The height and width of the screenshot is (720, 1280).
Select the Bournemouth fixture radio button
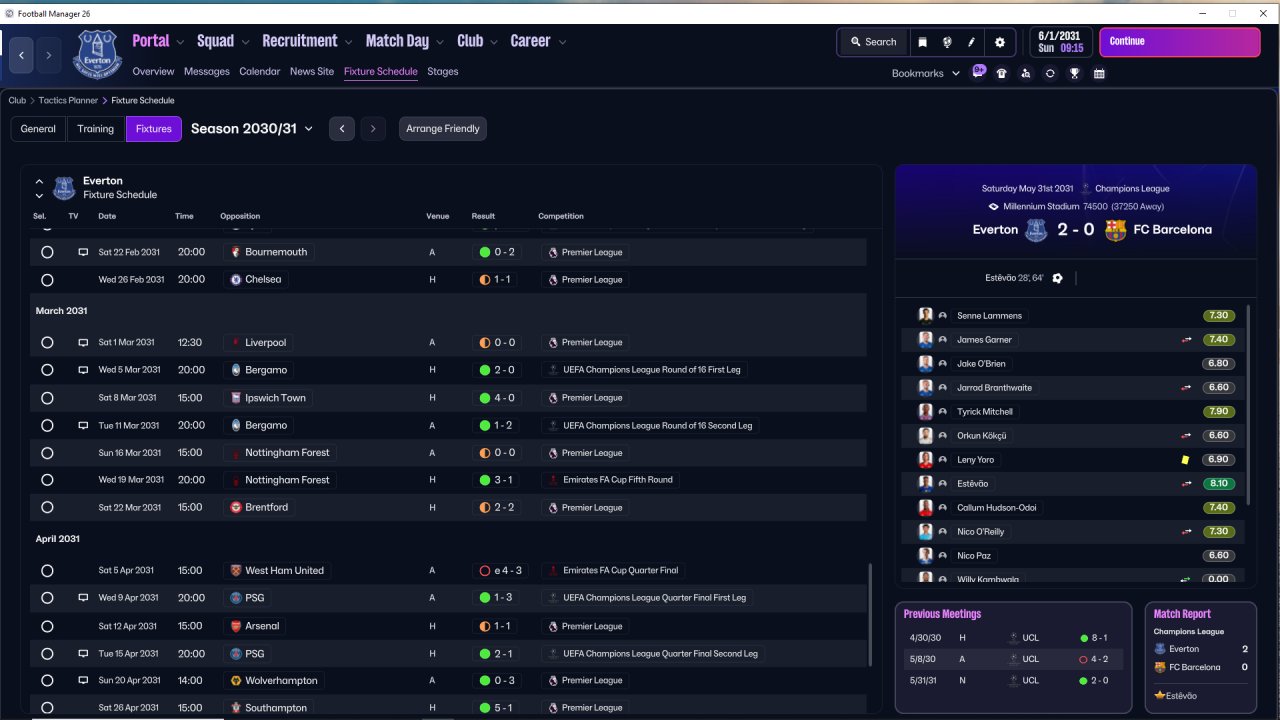coord(47,252)
